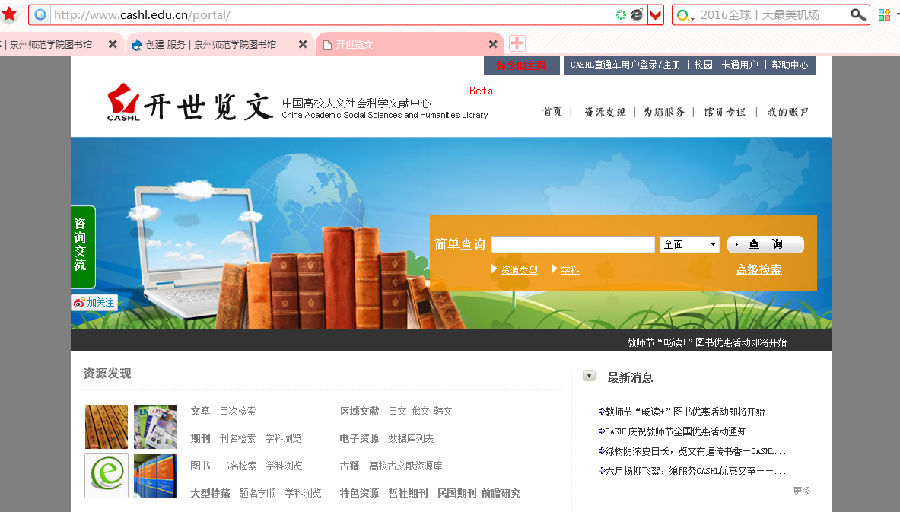Collapse the 最新消息 news panel arrow

click(590, 376)
